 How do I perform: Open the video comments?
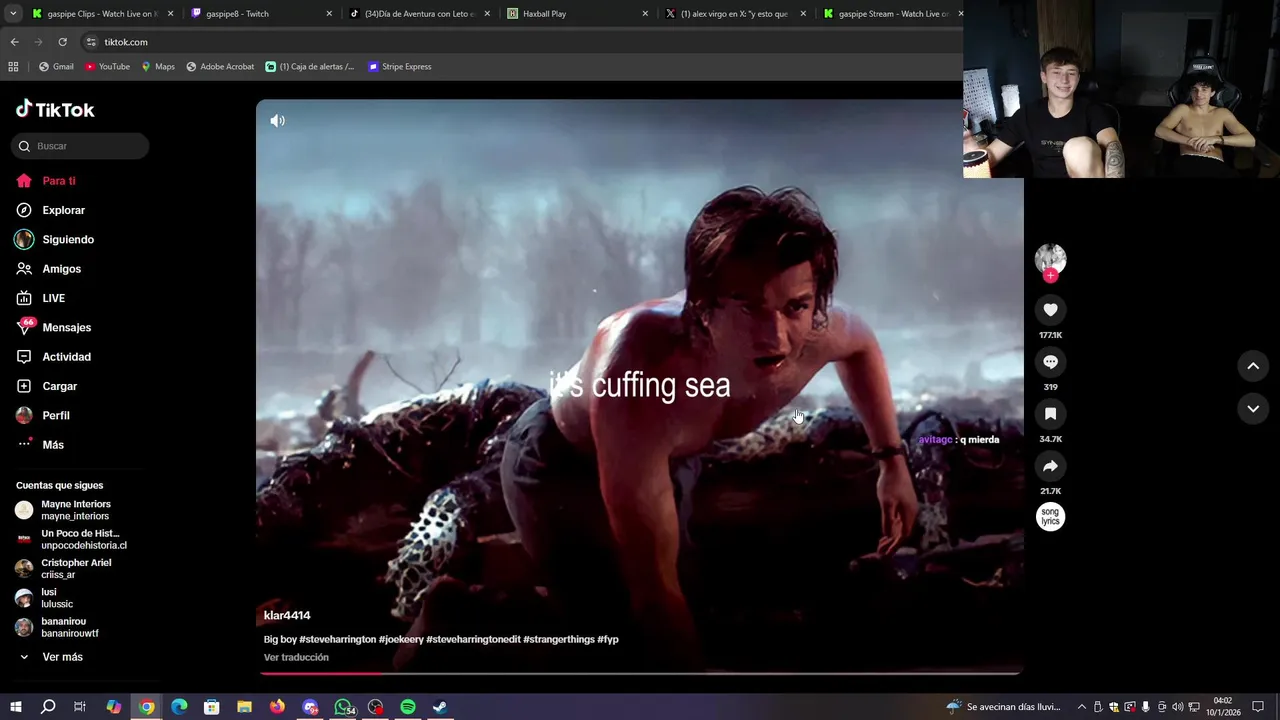pos(1050,362)
